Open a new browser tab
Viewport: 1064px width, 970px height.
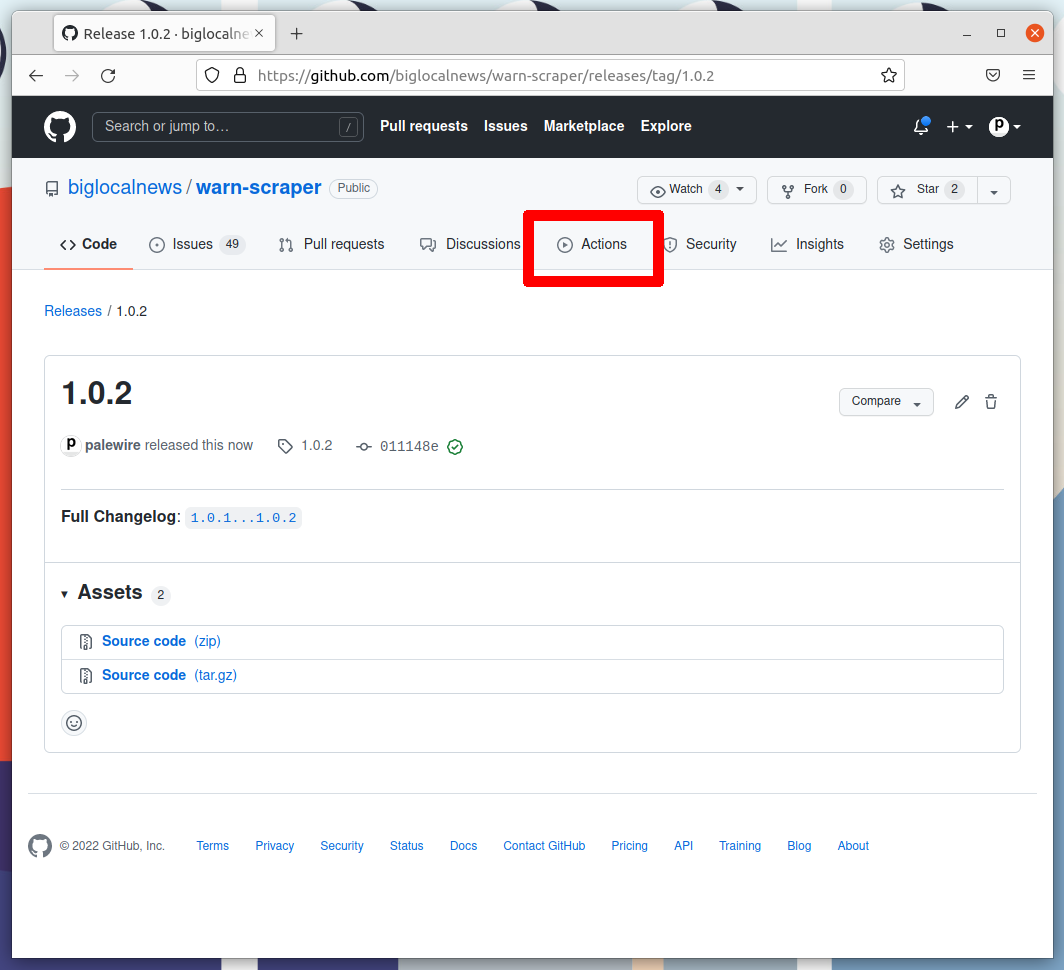297,33
